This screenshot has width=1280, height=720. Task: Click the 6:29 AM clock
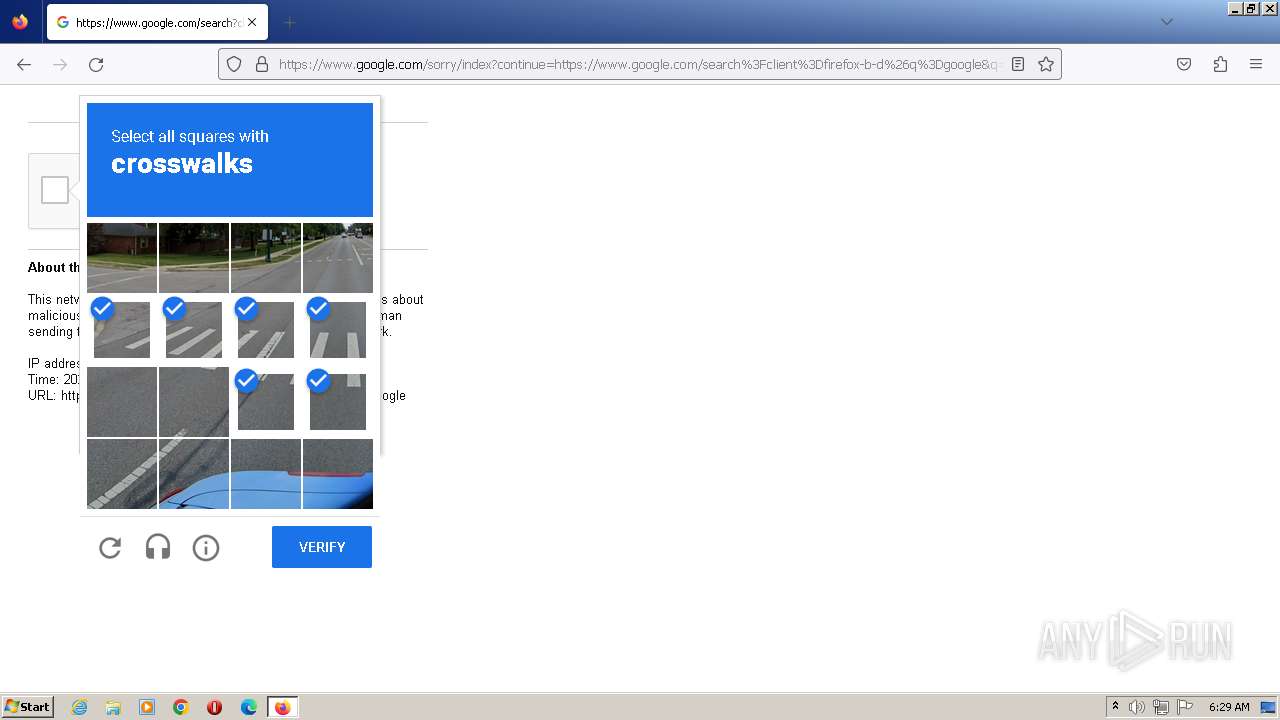pyautogui.click(x=1229, y=707)
